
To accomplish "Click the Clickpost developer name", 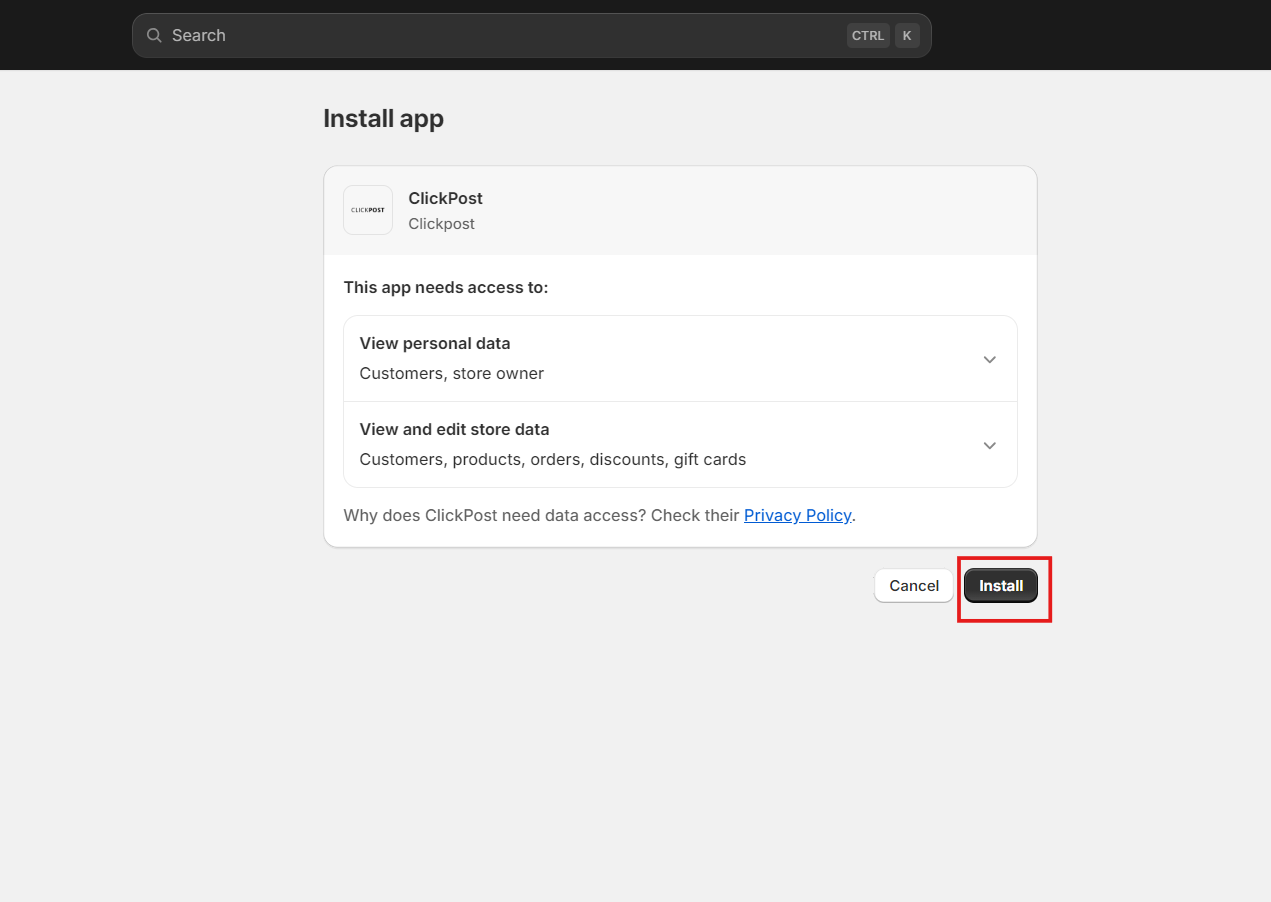I will (441, 224).
